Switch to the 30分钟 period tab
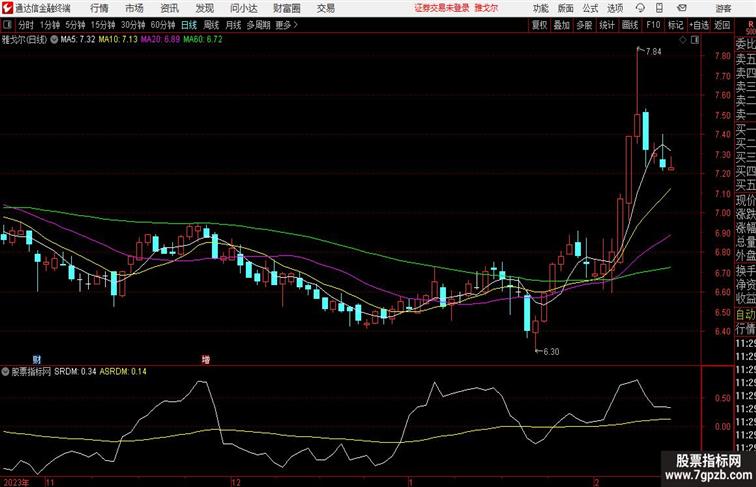Image resolution: width=756 pixels, height=487 pixels. point(133,25)
